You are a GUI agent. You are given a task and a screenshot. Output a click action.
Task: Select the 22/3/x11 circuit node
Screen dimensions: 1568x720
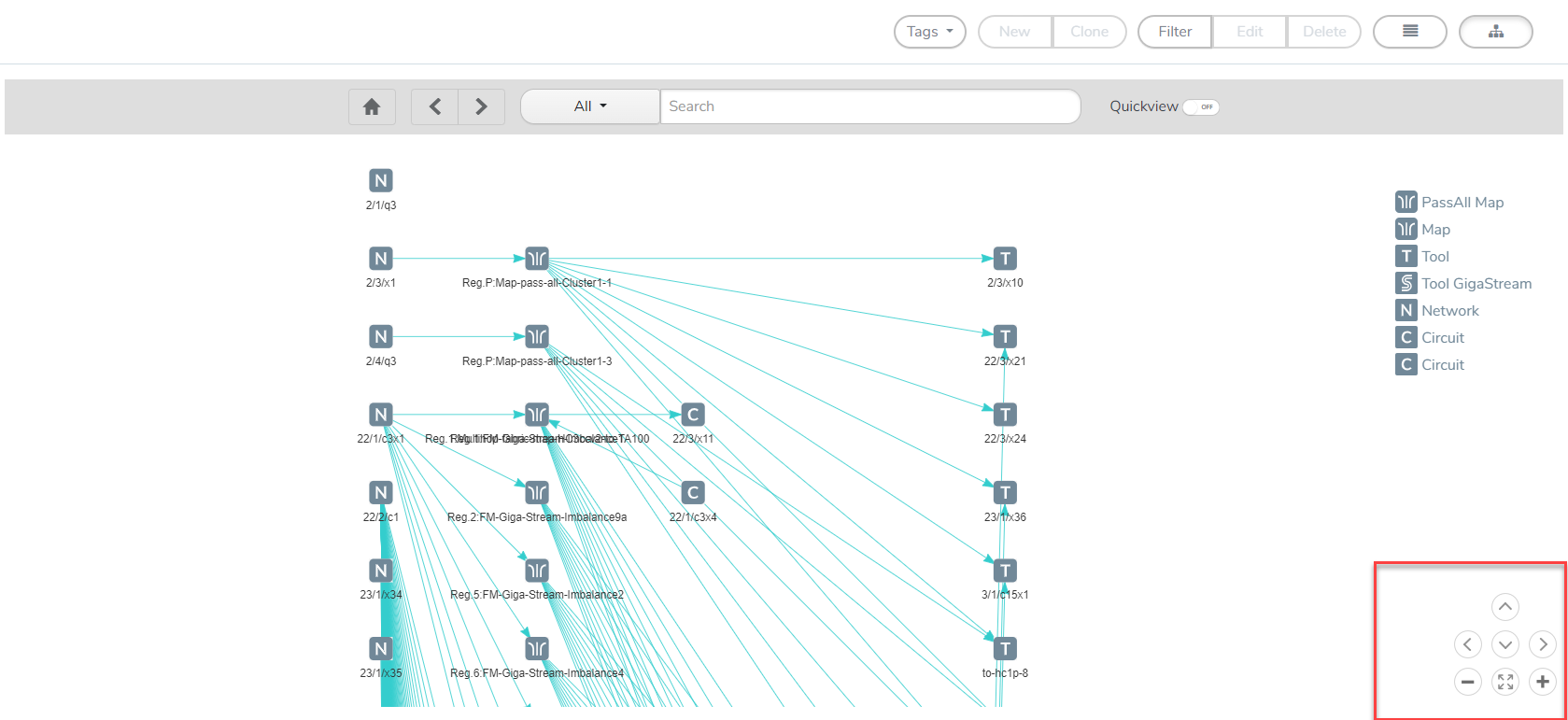692,415
